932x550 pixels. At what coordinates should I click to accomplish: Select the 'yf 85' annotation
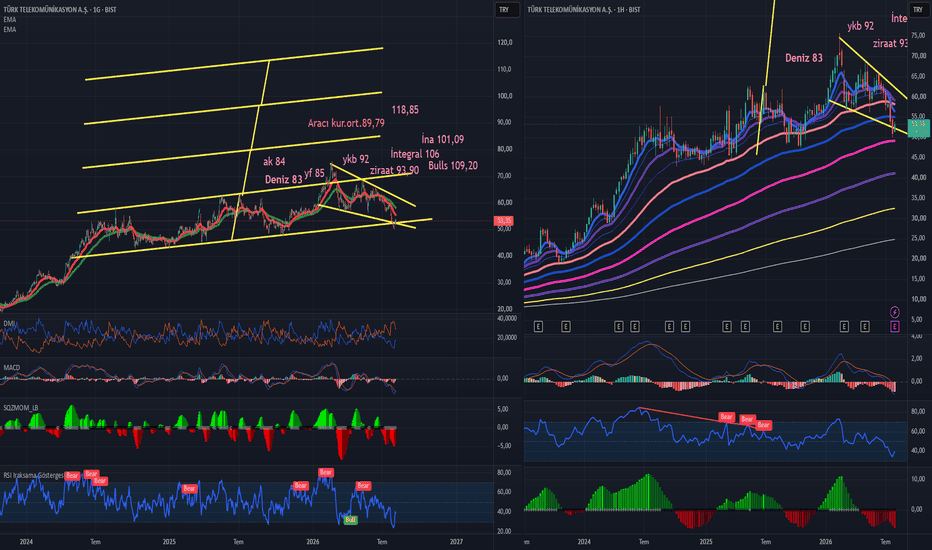314,173
